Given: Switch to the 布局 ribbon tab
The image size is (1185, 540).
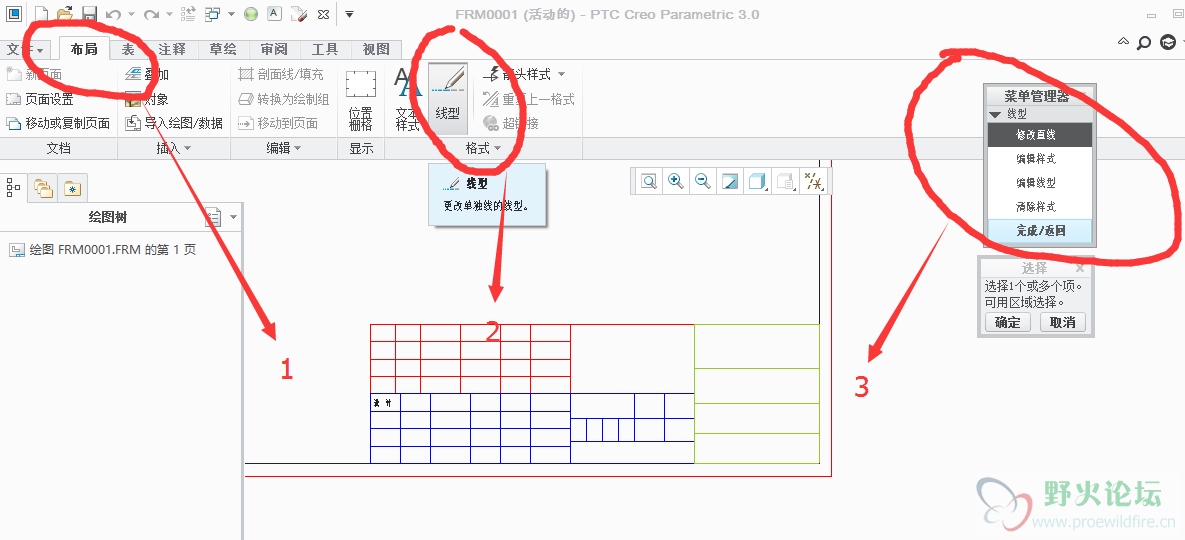Looking at the screenshot, I should point(84,50).
